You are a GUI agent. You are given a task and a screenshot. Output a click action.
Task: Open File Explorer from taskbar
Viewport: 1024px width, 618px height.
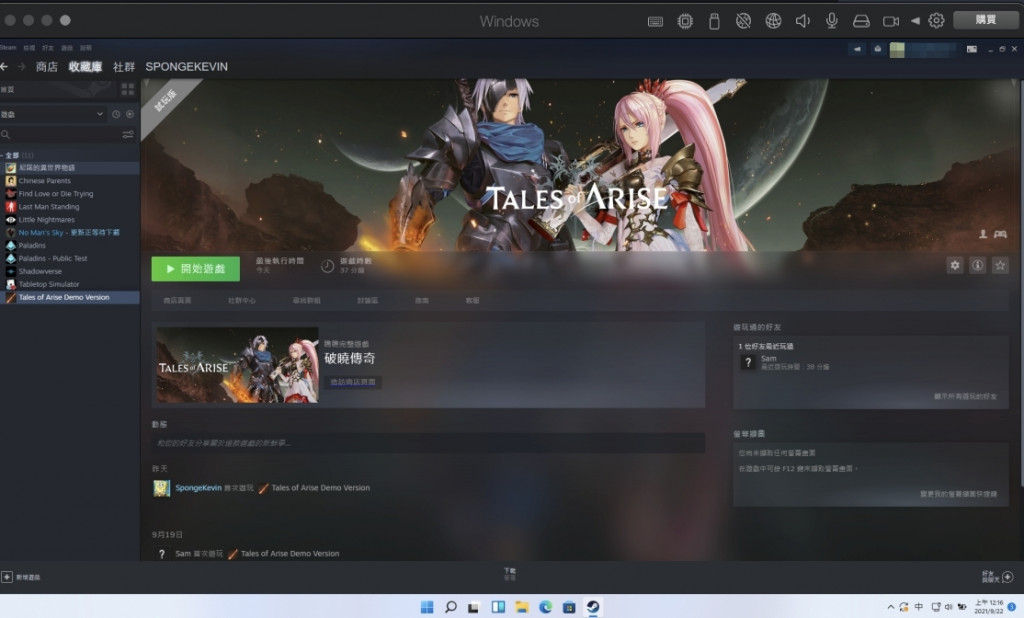[522, 607]
